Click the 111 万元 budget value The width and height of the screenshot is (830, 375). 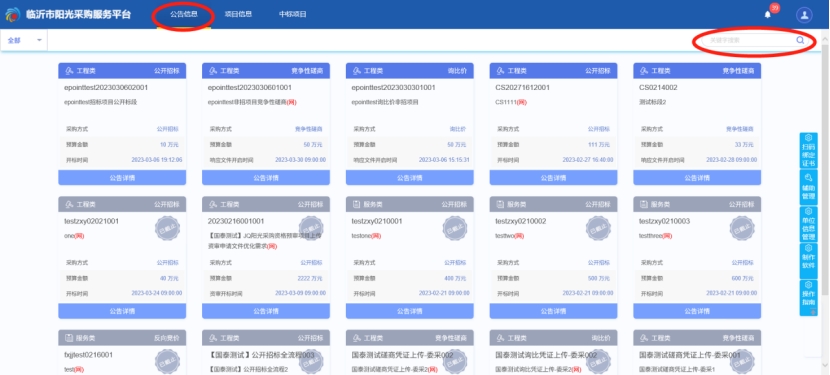[x=599, y=145]
